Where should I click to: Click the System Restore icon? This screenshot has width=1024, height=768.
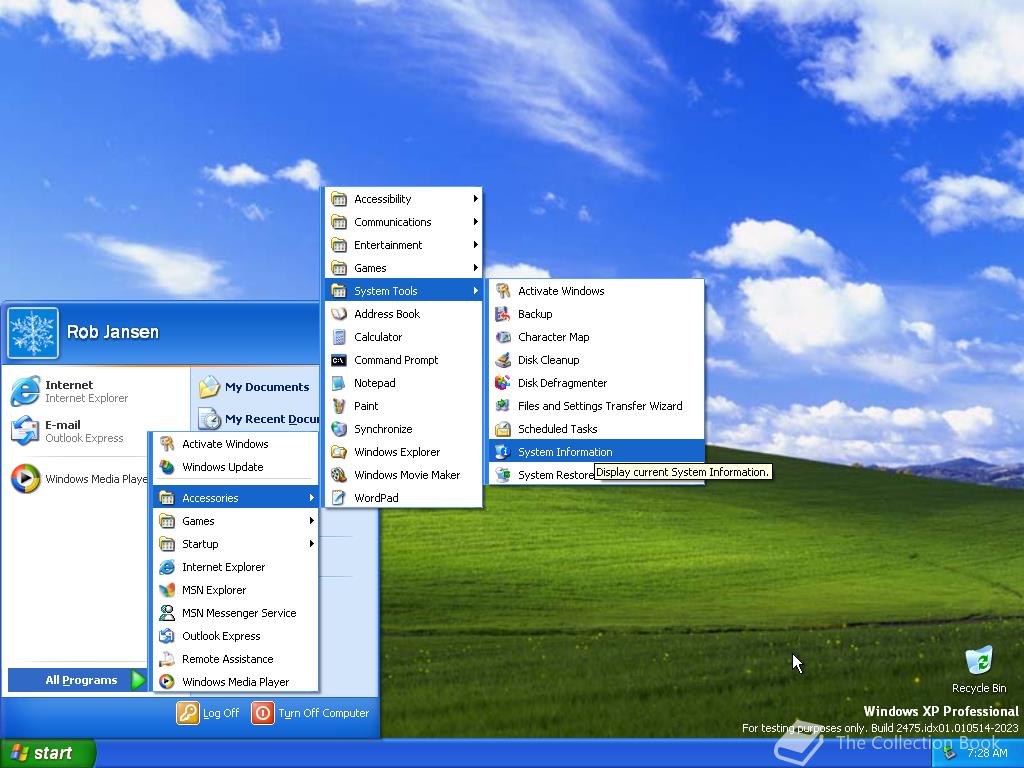point(502,475)
